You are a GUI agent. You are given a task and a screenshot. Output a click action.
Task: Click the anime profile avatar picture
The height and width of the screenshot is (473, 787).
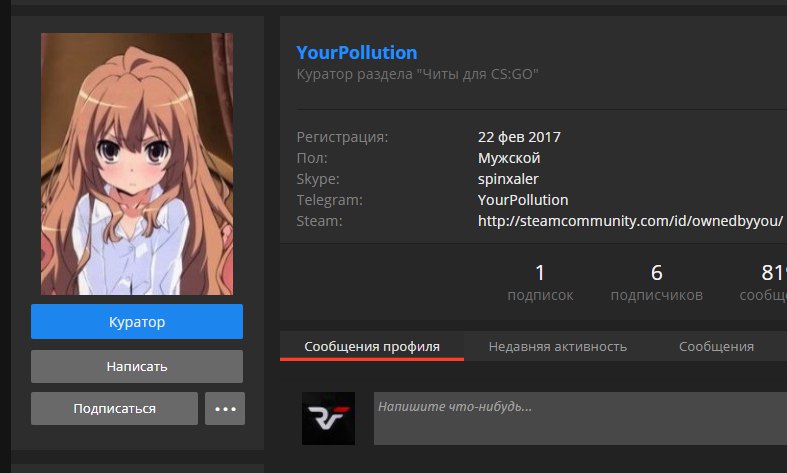pyautogui.click(x=137, y=164)
